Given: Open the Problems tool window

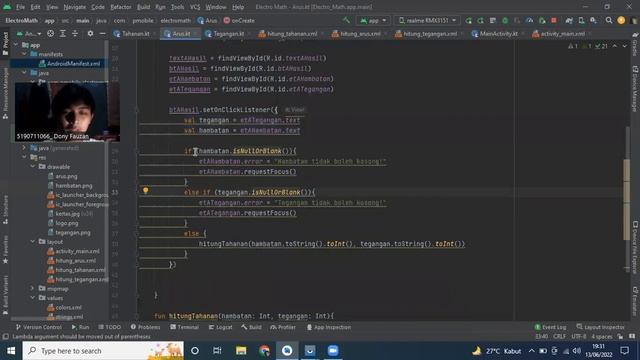Looking at the screenshot, I should pyautogui.click(x=145, y=327).
